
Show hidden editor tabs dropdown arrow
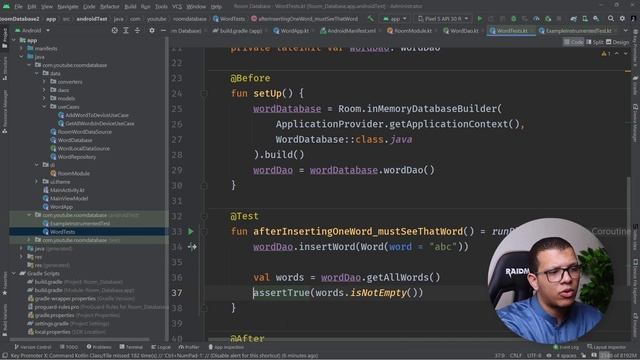tap(626, 31)
